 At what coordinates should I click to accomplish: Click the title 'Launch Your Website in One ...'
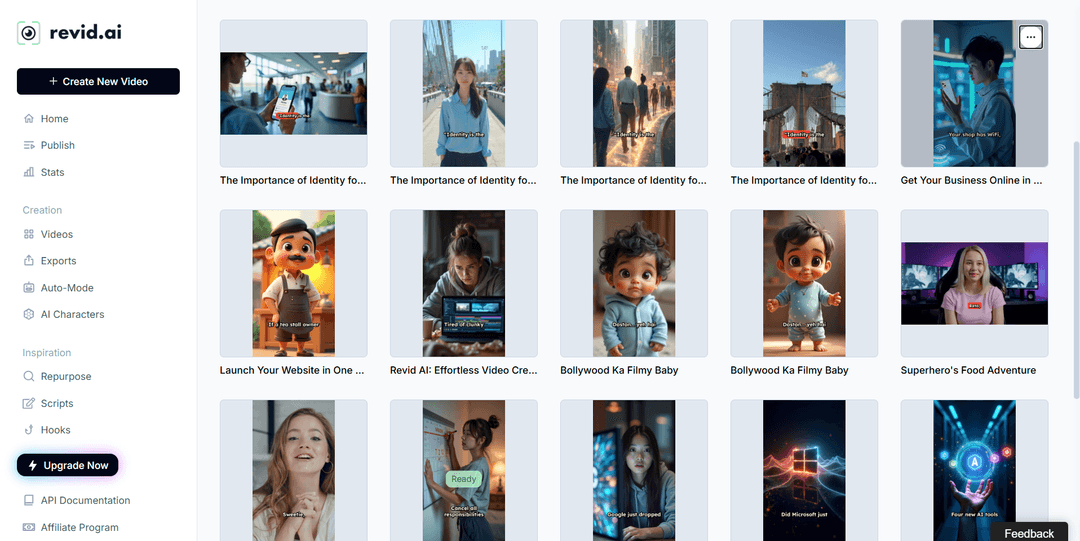click(x=292, y=370)
